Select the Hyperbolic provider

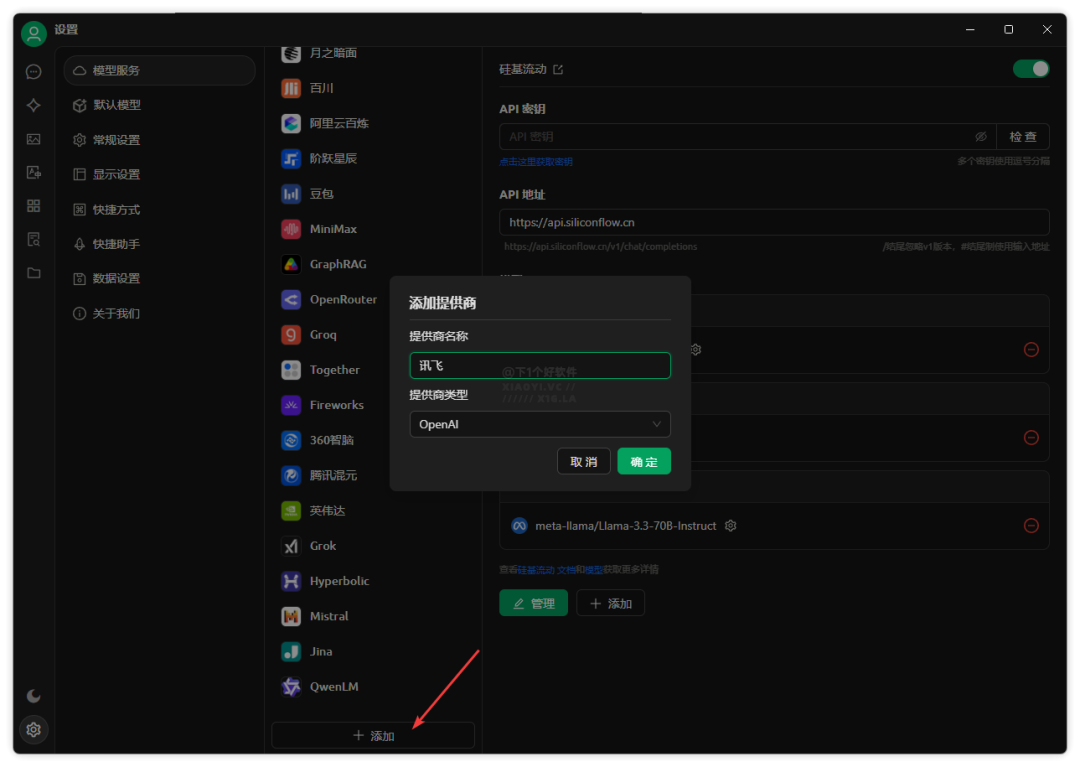373,581
